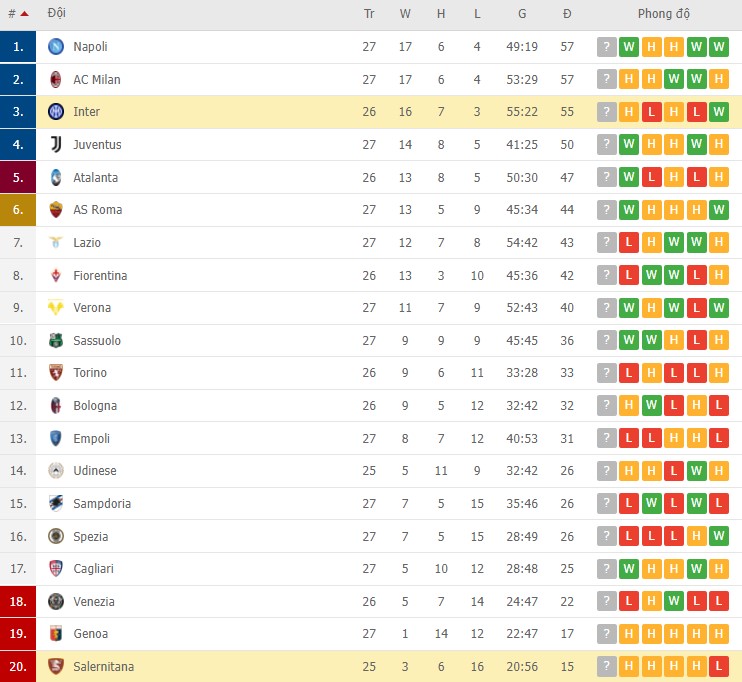
Task: Sort table by the W wins column
Action: point(405,14)
